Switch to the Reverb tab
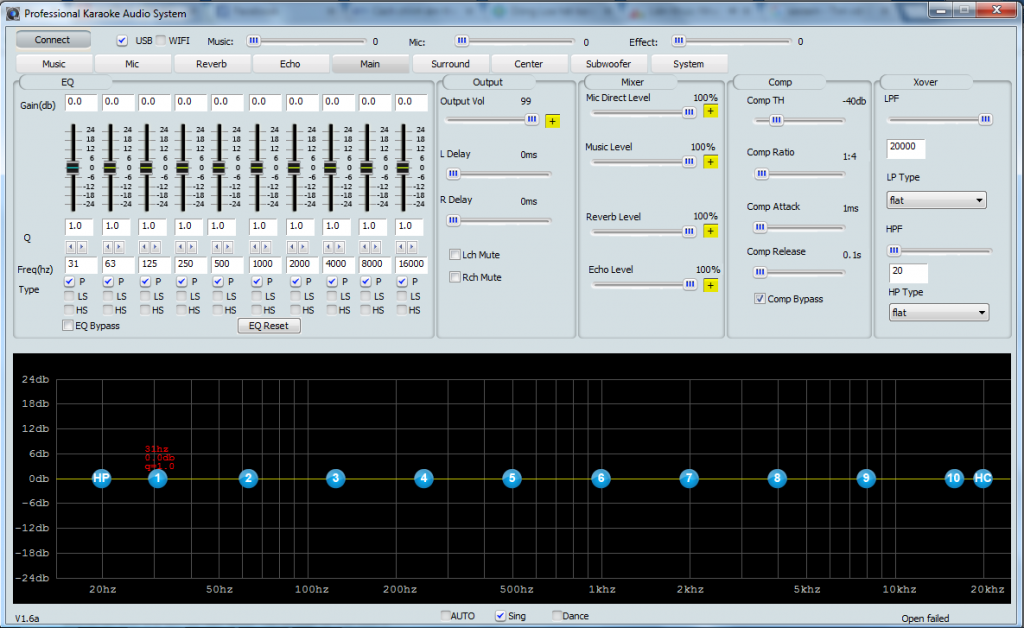Image resolution: width=1024 pixels, height=628 pixels. tap(211, 64)
